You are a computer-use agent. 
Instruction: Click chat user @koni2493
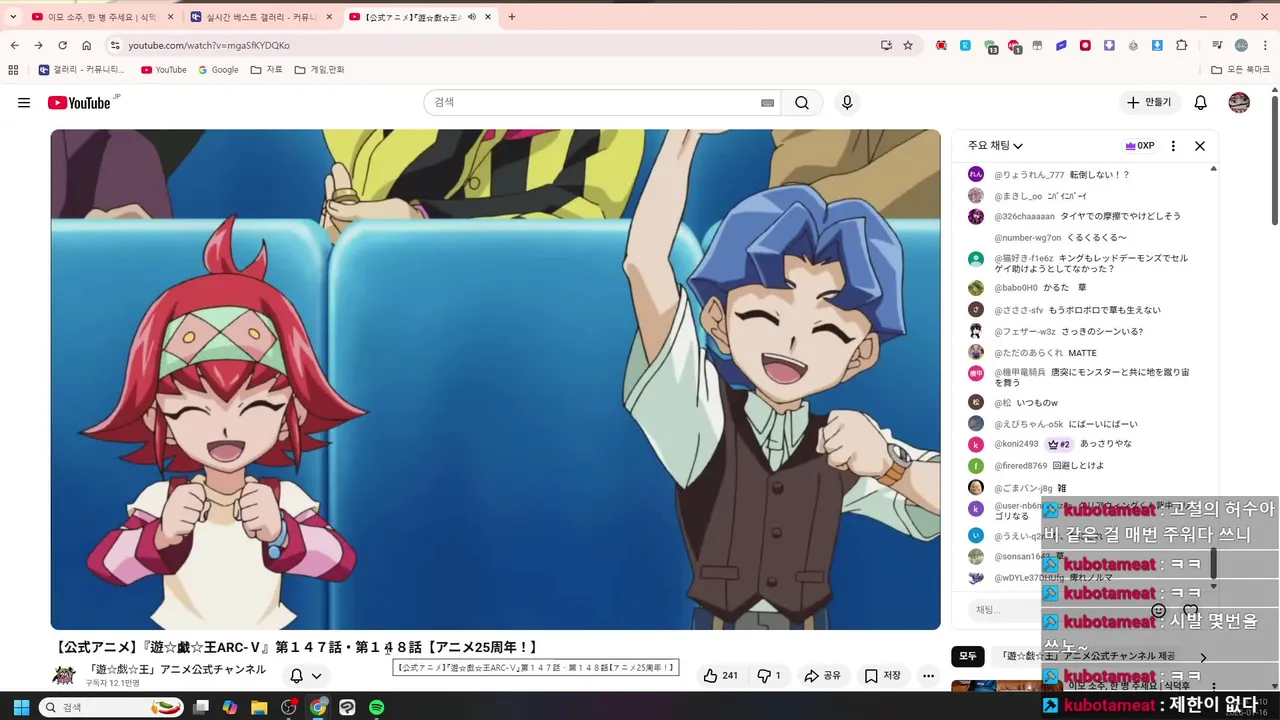pos(1016,444)
